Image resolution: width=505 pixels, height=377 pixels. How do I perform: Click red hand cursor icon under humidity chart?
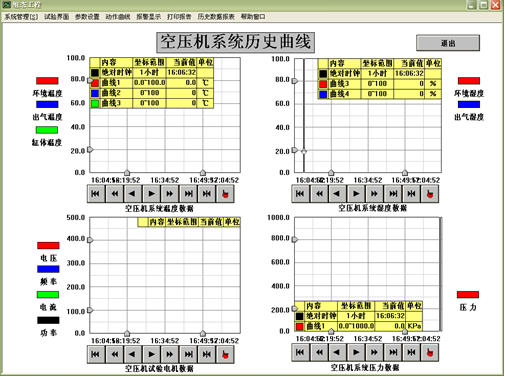430,194
